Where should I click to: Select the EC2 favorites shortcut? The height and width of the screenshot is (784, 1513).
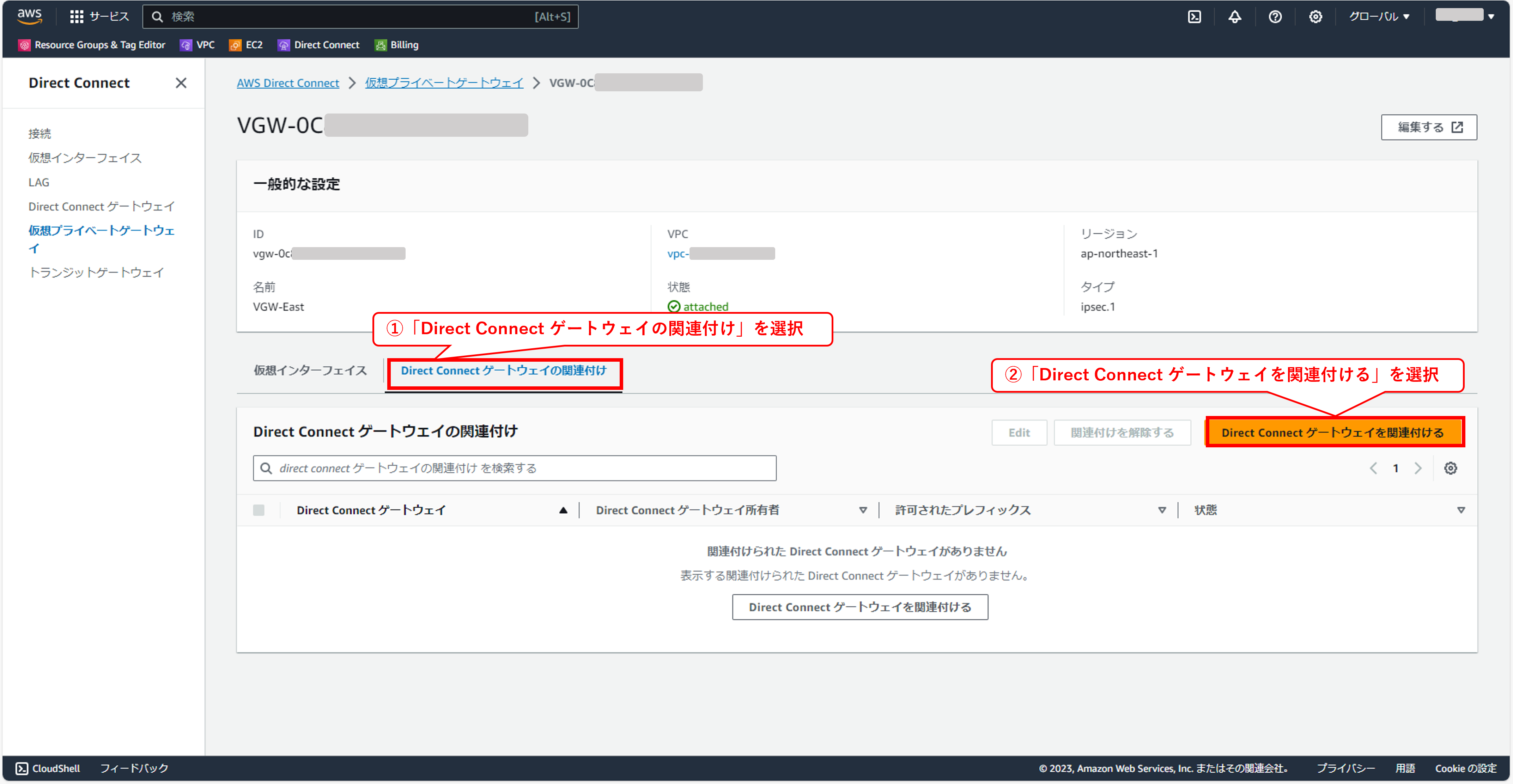tap(245, 45)
